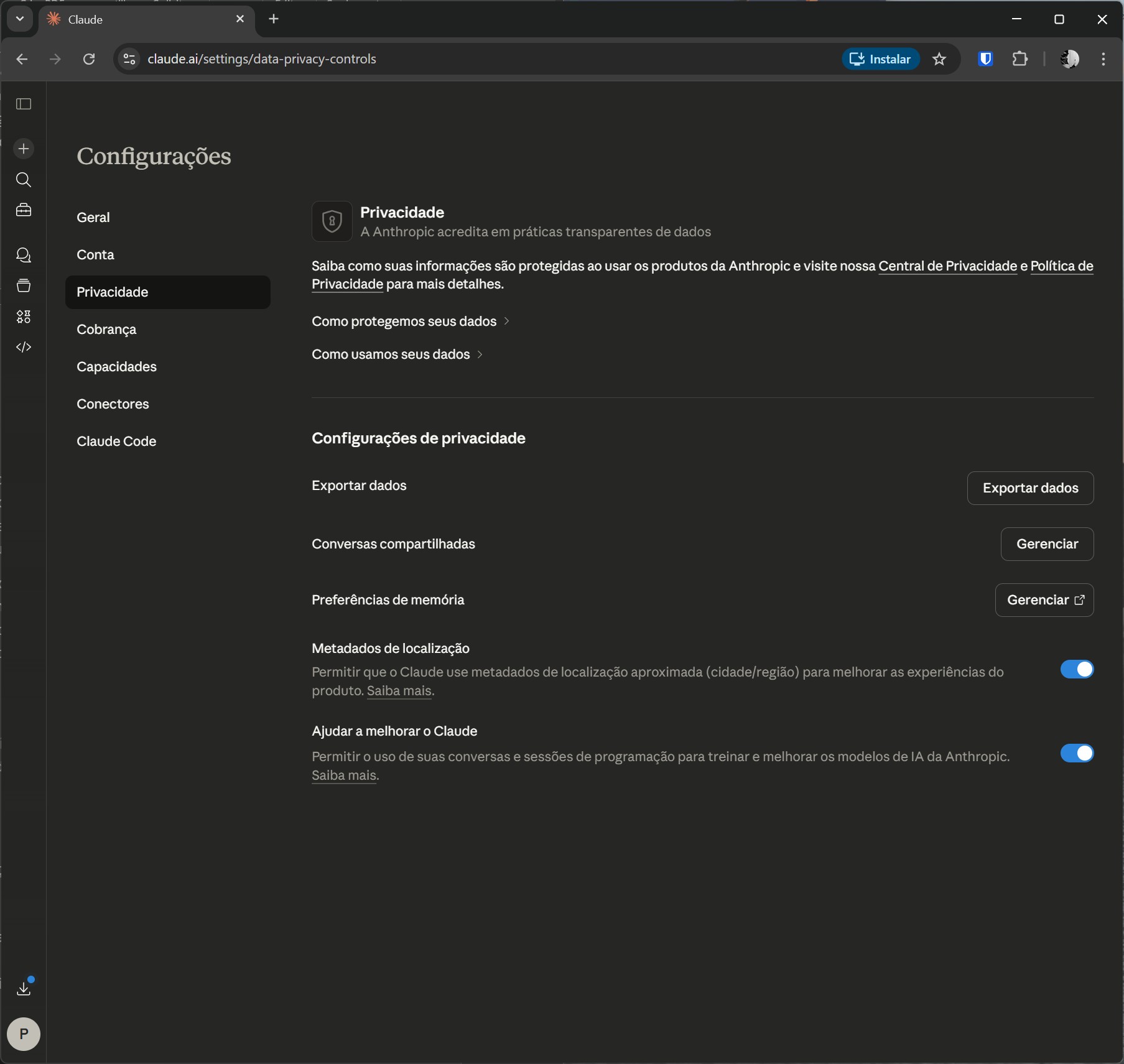Close the Claude browser tab
The image size is (1124, 1064).
click(x=240, y=19)
